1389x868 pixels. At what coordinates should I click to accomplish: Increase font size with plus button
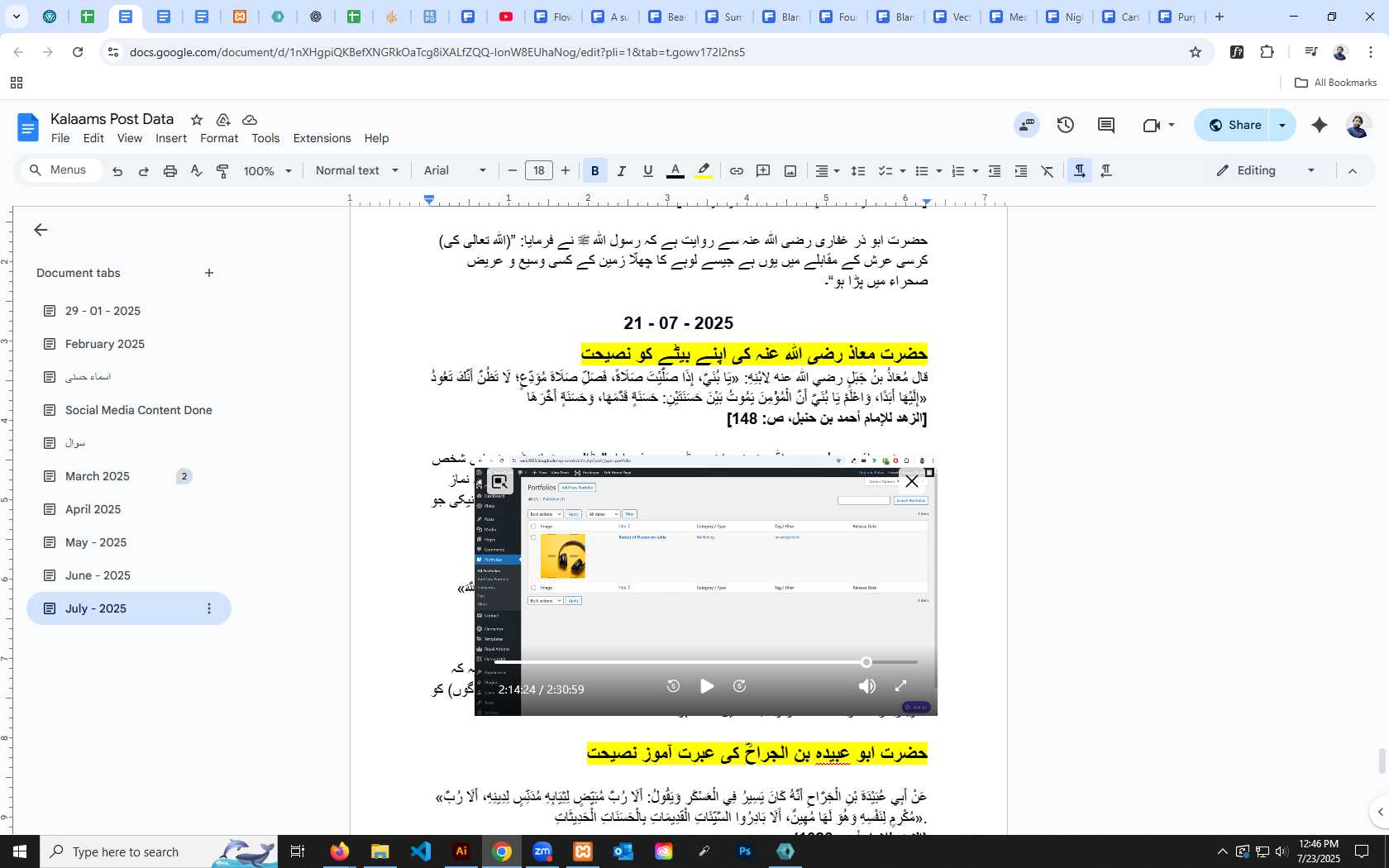click(x=566, y=171)
